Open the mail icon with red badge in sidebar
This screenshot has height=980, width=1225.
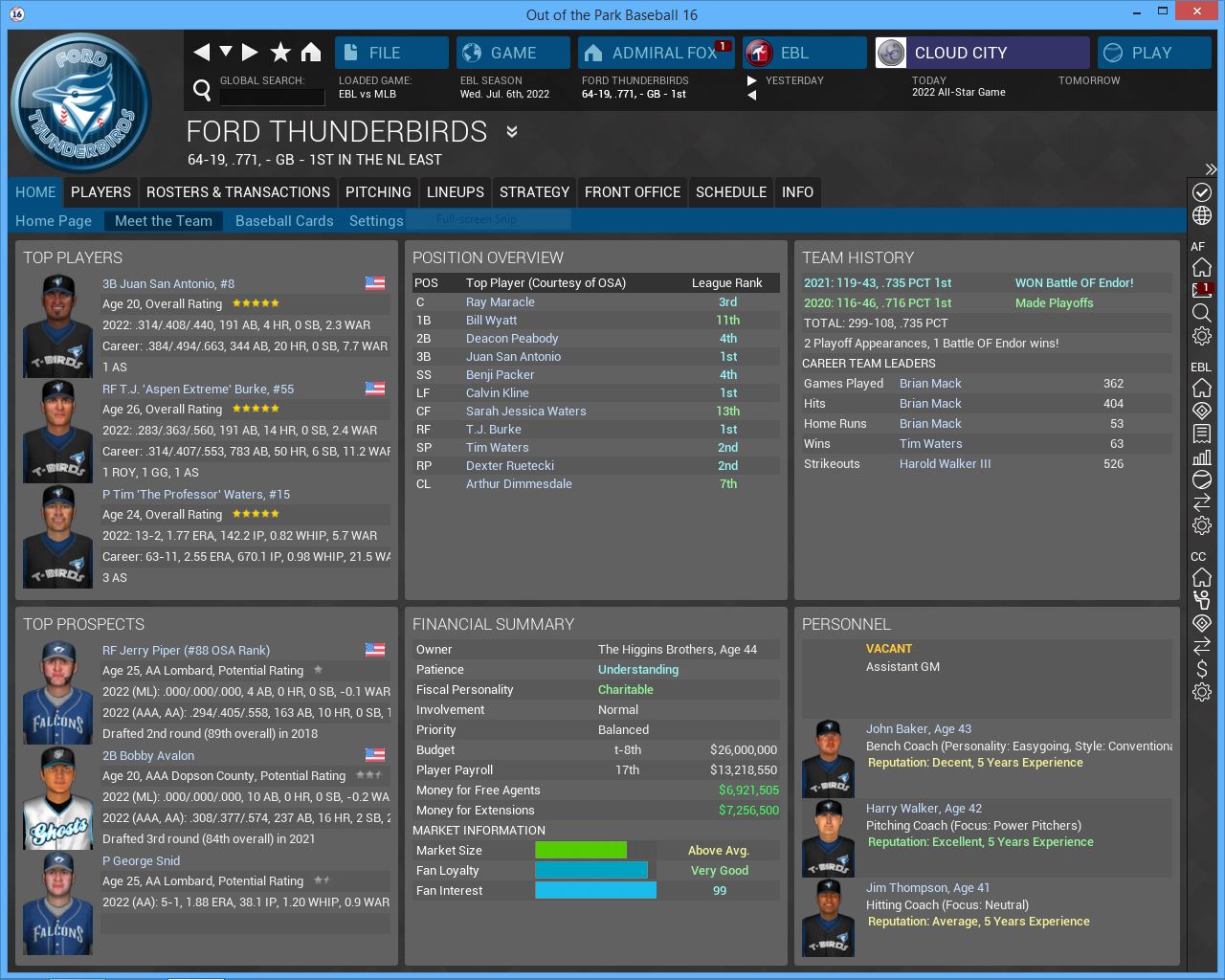(x=1202, y=290)
